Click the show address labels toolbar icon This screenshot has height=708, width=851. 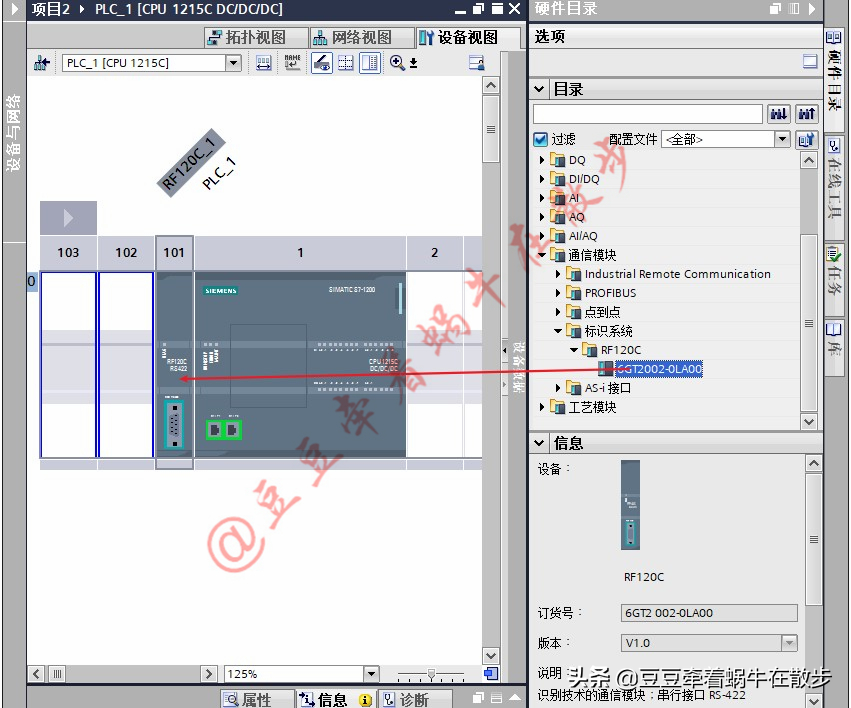[264, 63]
